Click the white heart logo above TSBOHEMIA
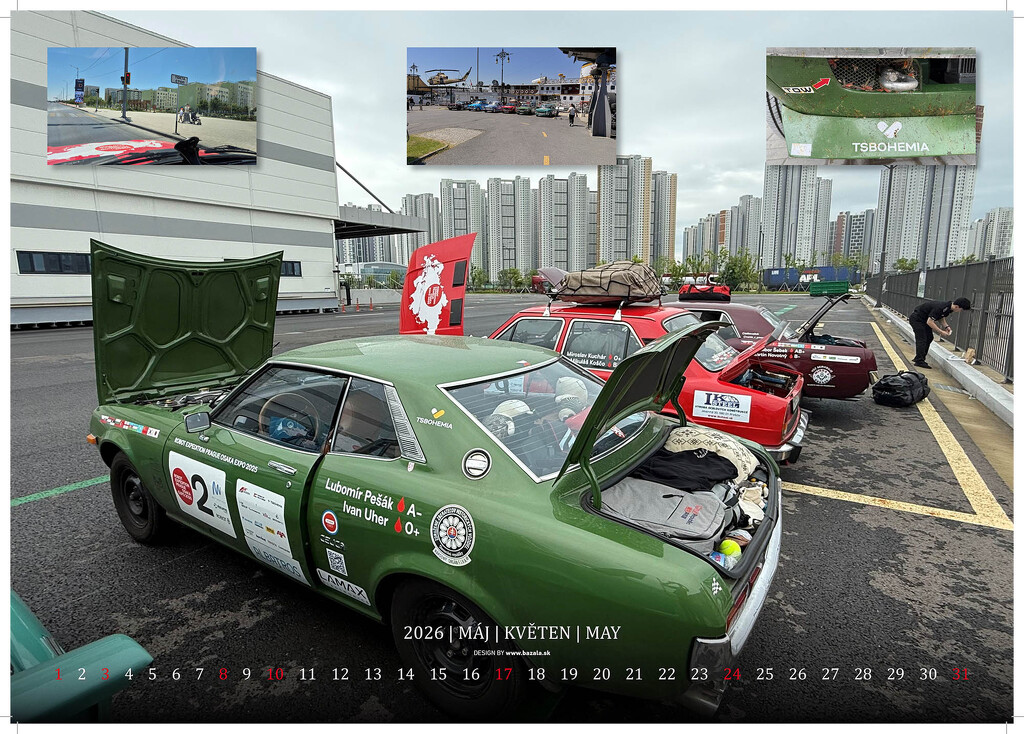The height and width of the screenshot is (734, 1024). [x=889, y=129]
